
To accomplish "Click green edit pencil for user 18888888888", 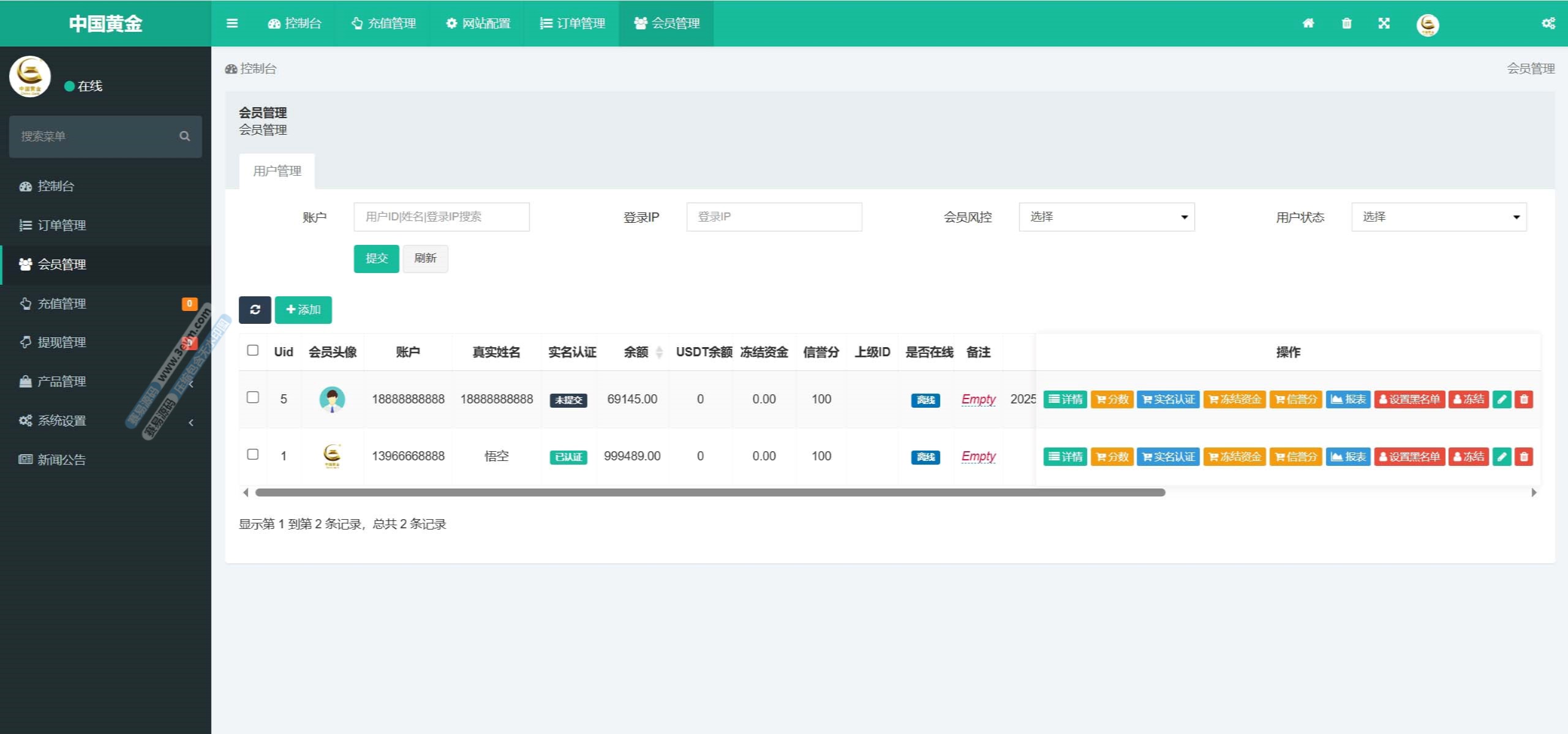I will coord(1501,399).
